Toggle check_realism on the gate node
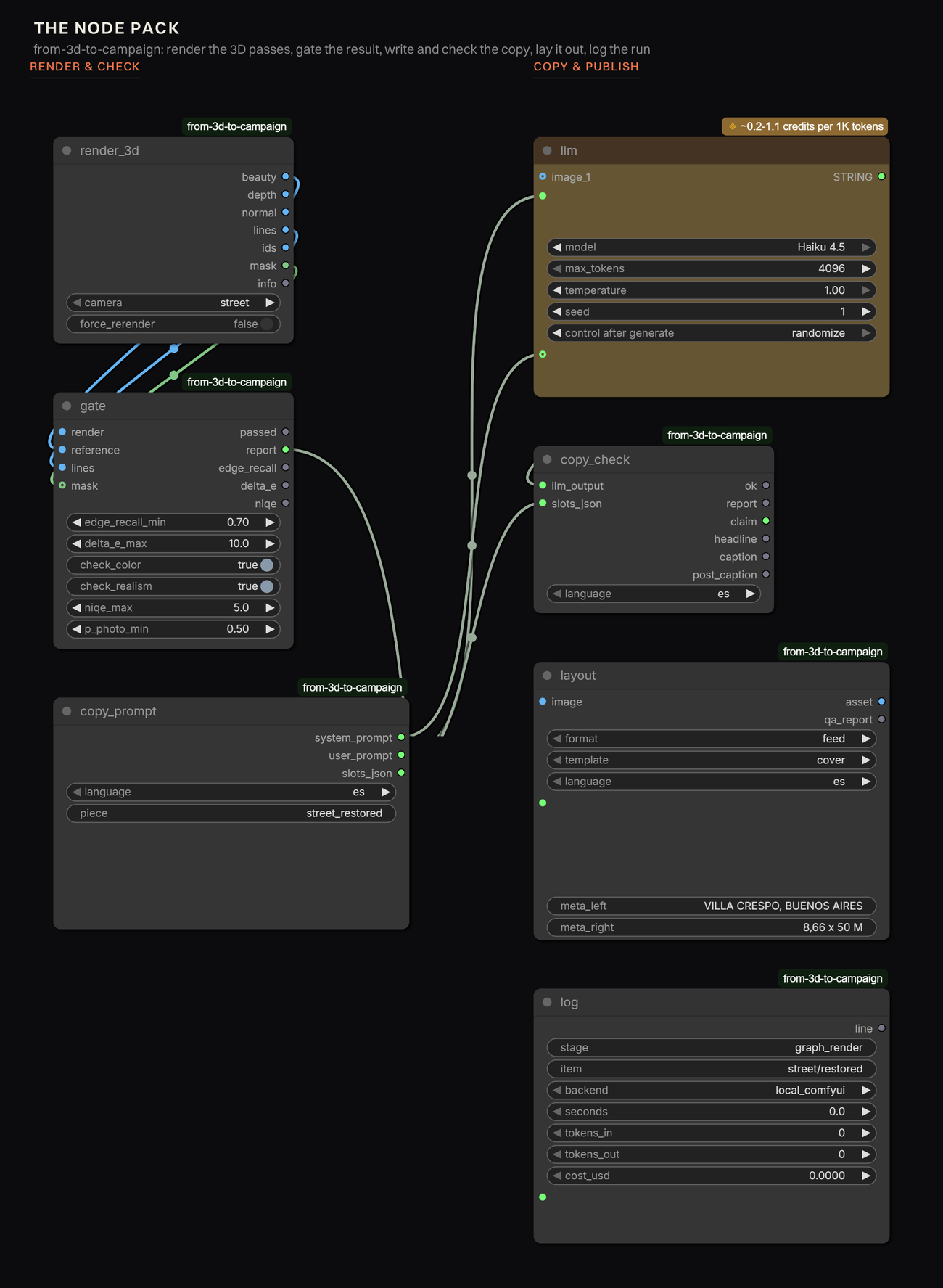This screenshot has height=1288, width=943. click(173, 586)
